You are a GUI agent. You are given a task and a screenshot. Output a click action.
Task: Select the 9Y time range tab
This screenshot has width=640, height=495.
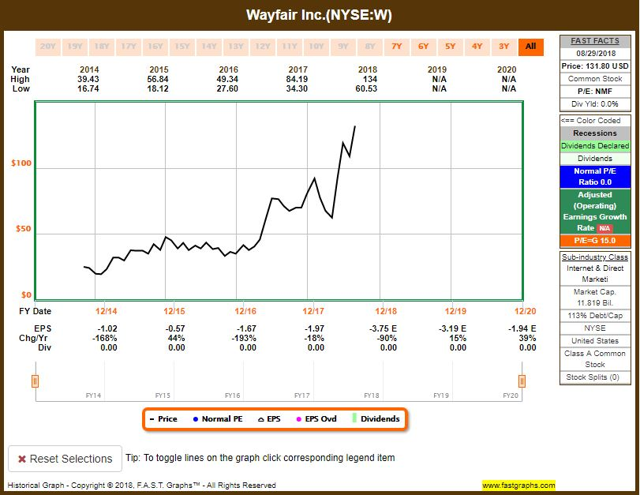pyautogui.click(x=343, y=47)
